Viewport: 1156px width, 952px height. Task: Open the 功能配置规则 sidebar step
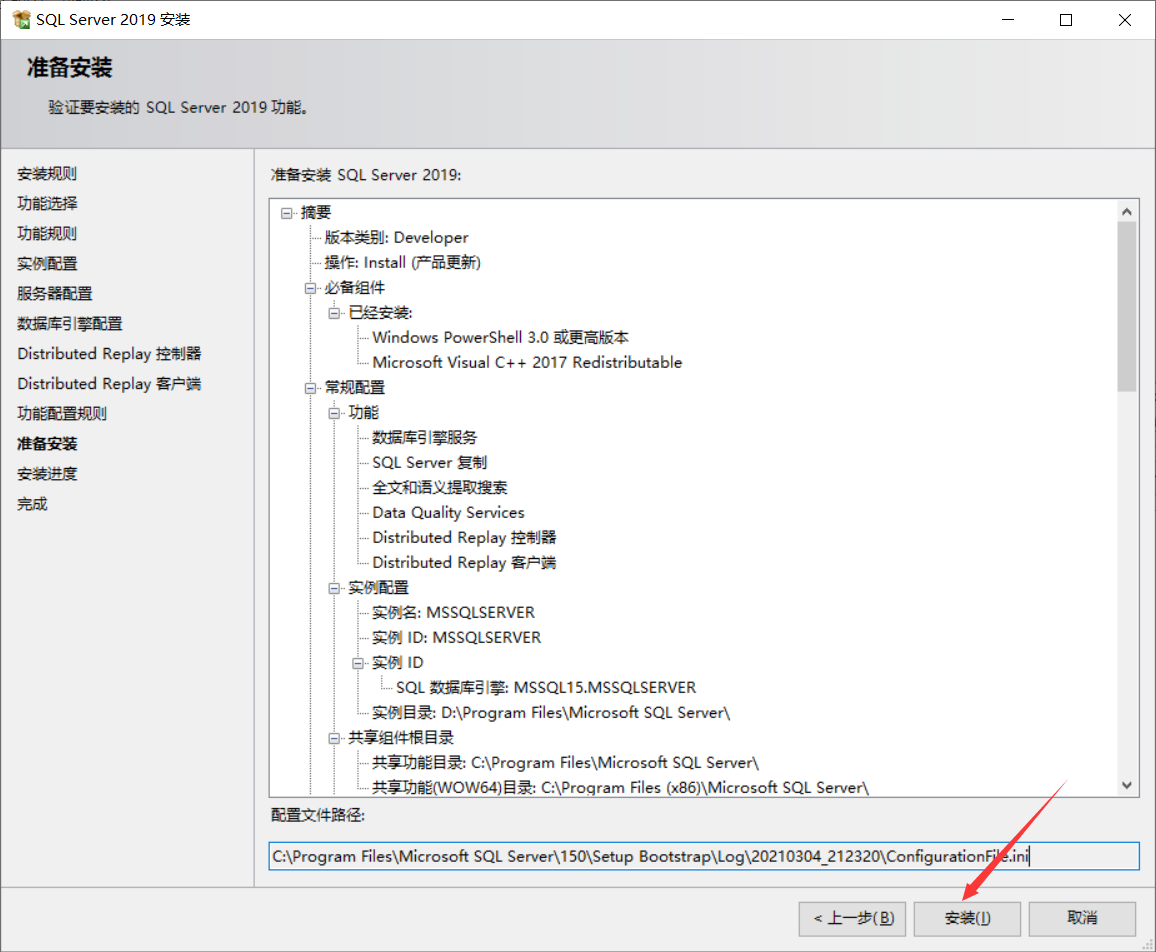point(62,414)
